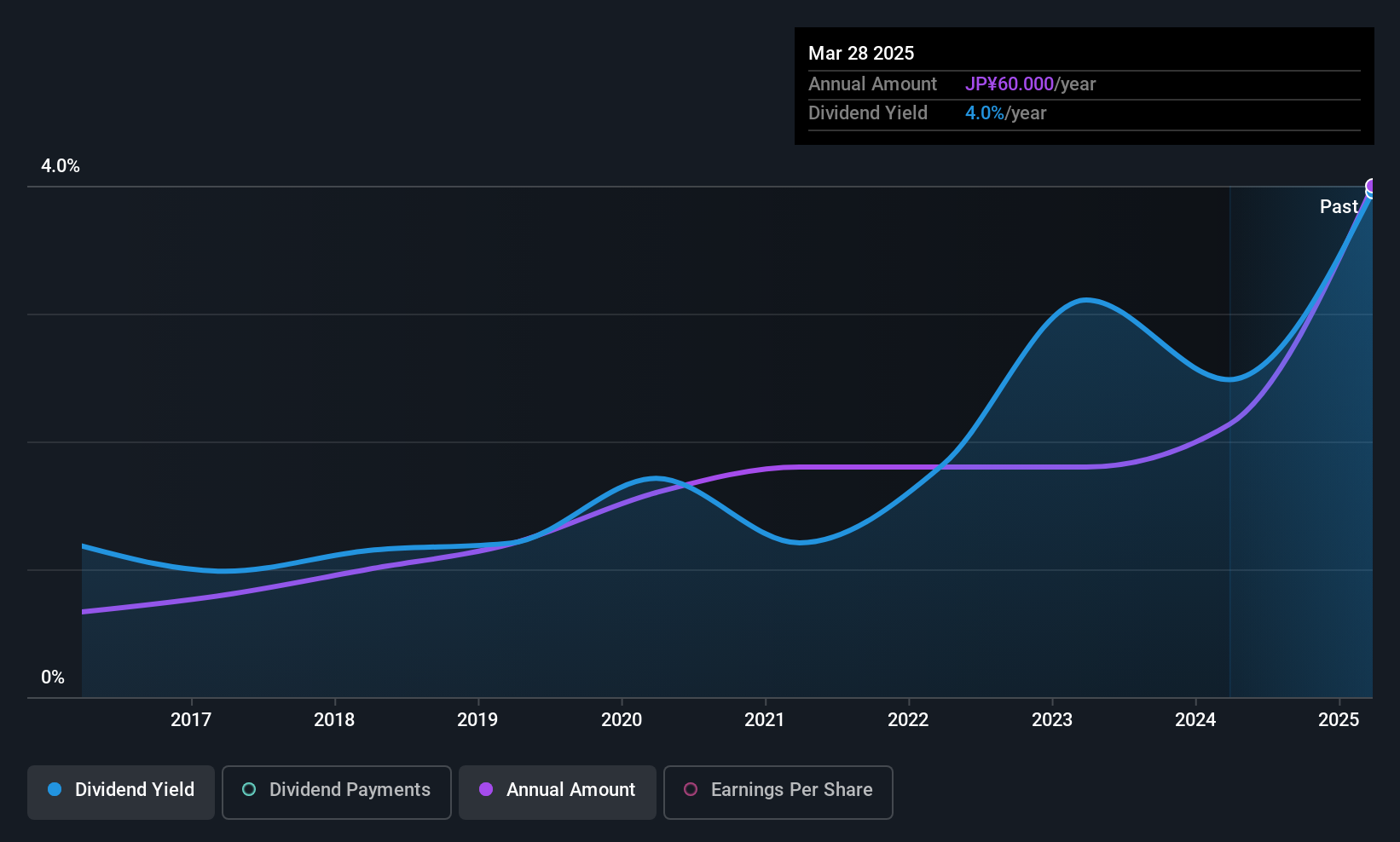Click the blue yield line at its 2023 peak
The image size is (1400, 842).
[1085, 300]
